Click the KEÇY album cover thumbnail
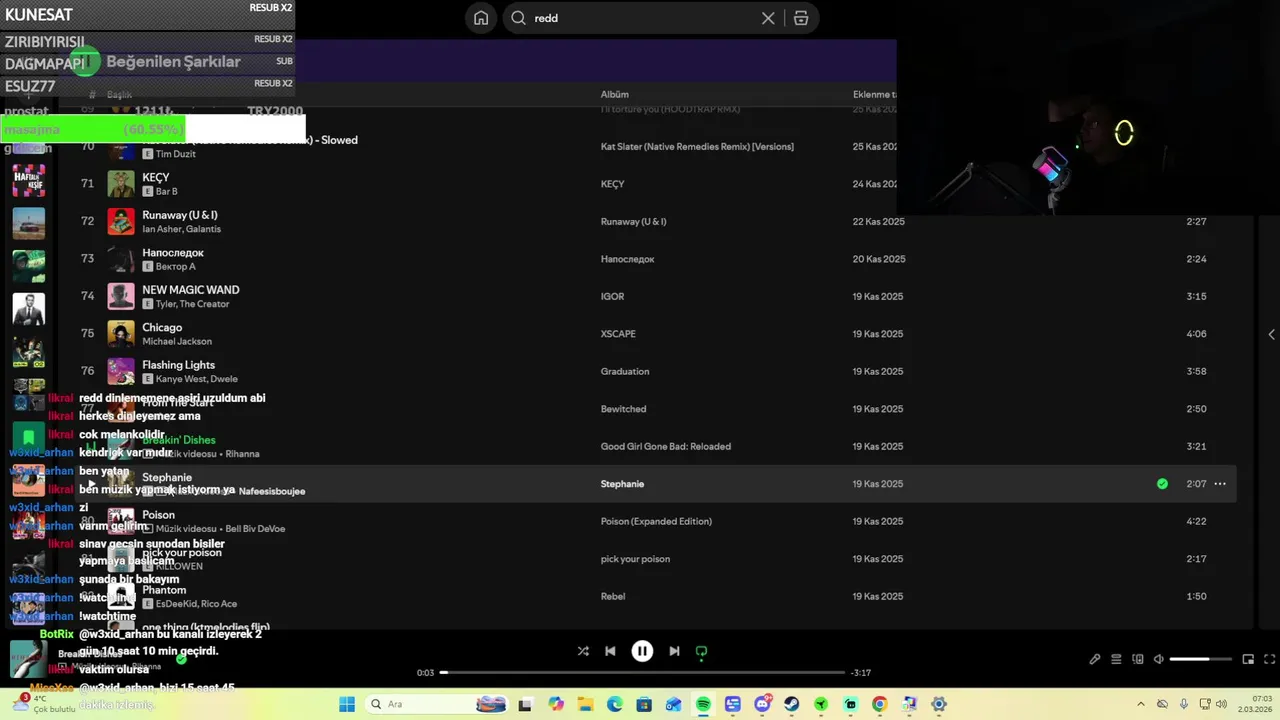Image resolution: width=1280 pixels, height=720 pixels. tap(121, 184)
